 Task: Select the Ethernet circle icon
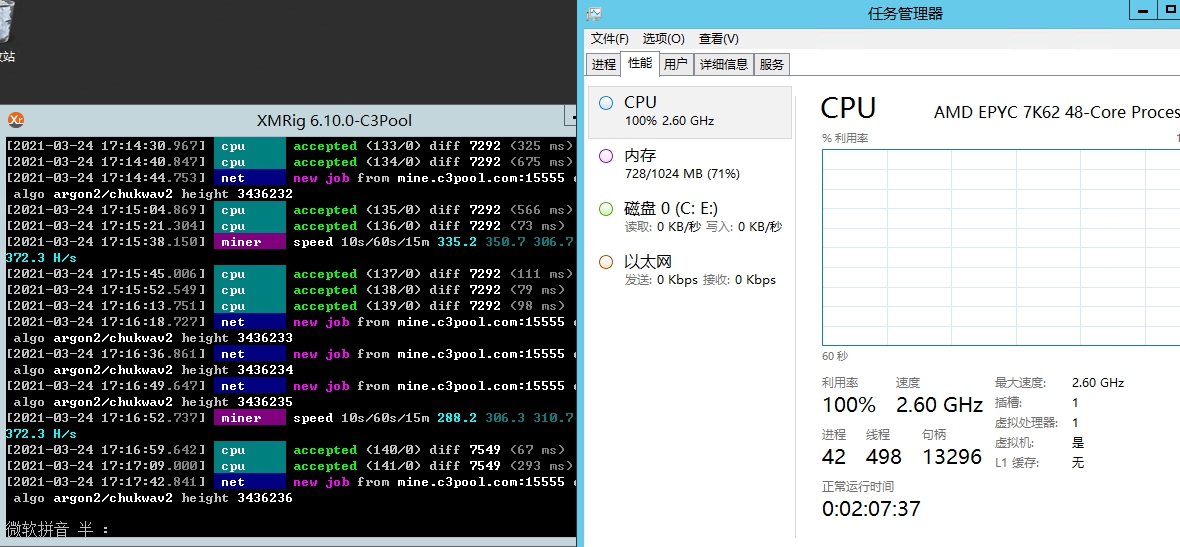point(606,263)
